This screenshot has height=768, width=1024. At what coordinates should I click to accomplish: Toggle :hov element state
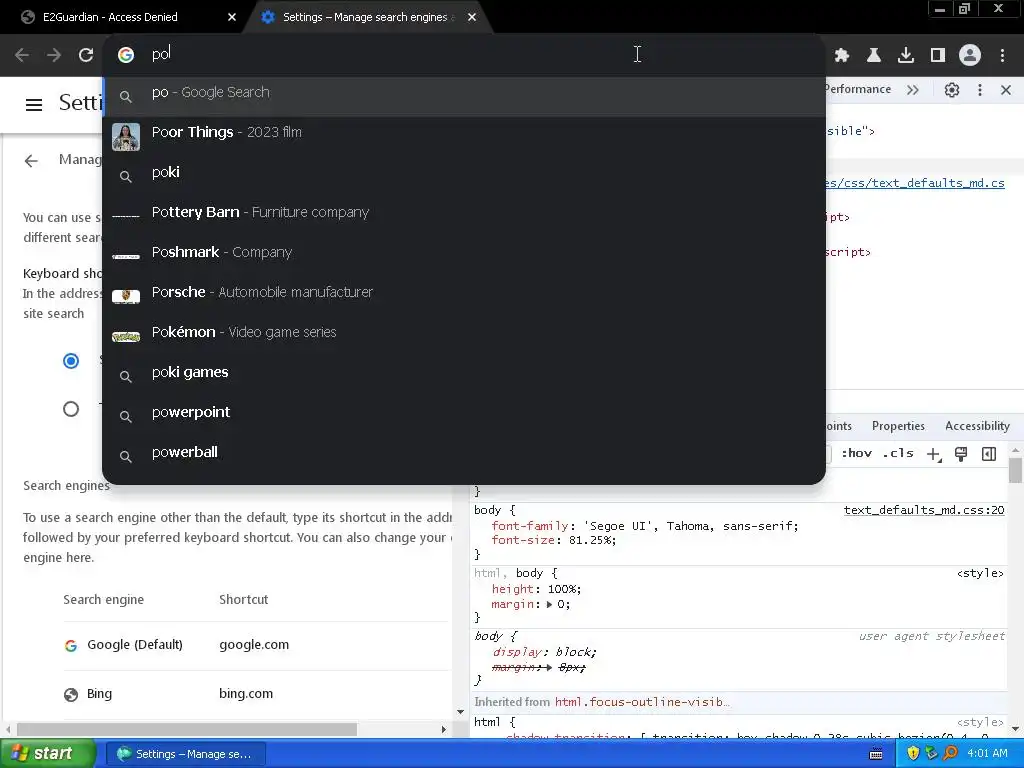coord(856,453)
